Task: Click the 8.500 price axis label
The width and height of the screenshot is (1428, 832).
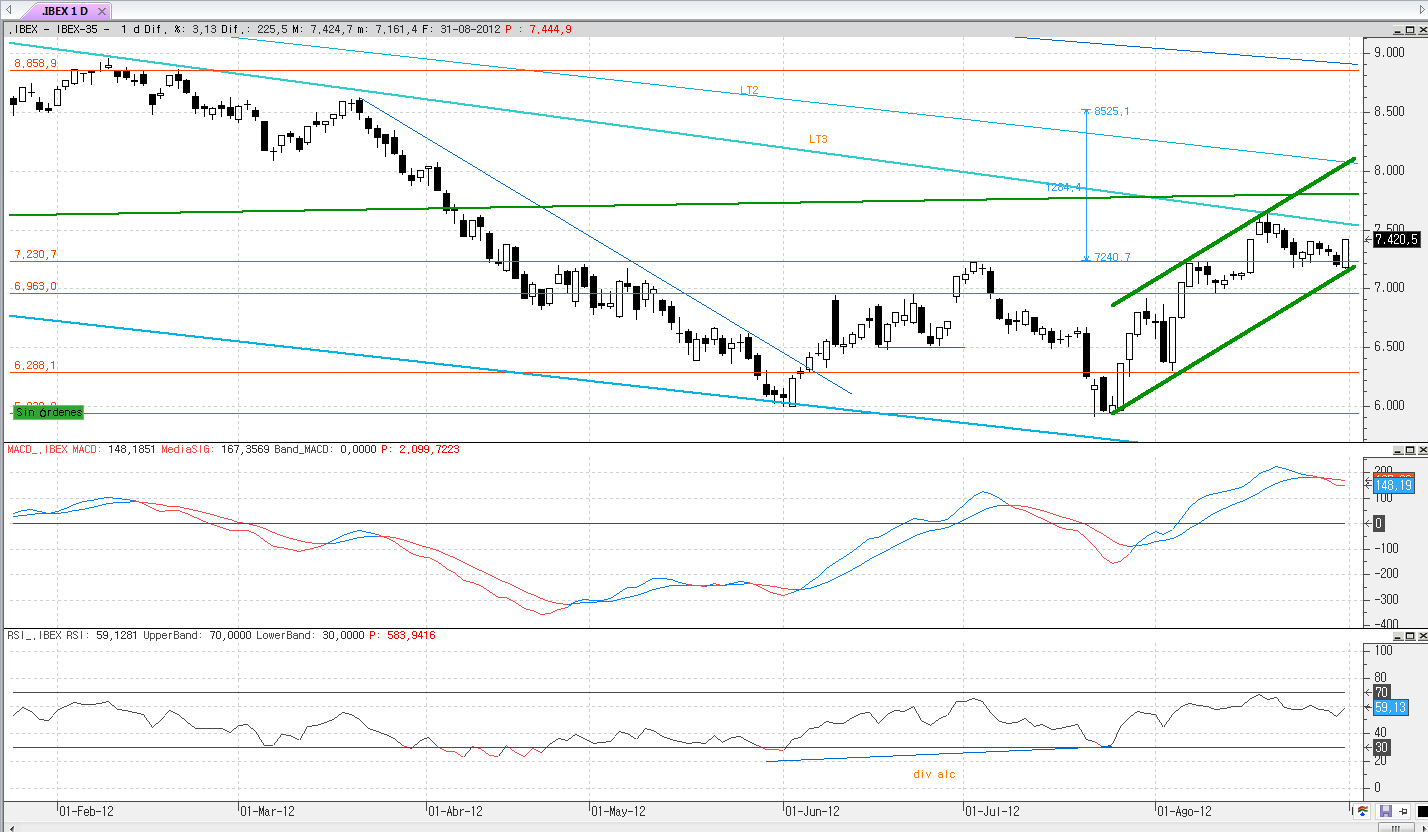Action: (1391, 111)
